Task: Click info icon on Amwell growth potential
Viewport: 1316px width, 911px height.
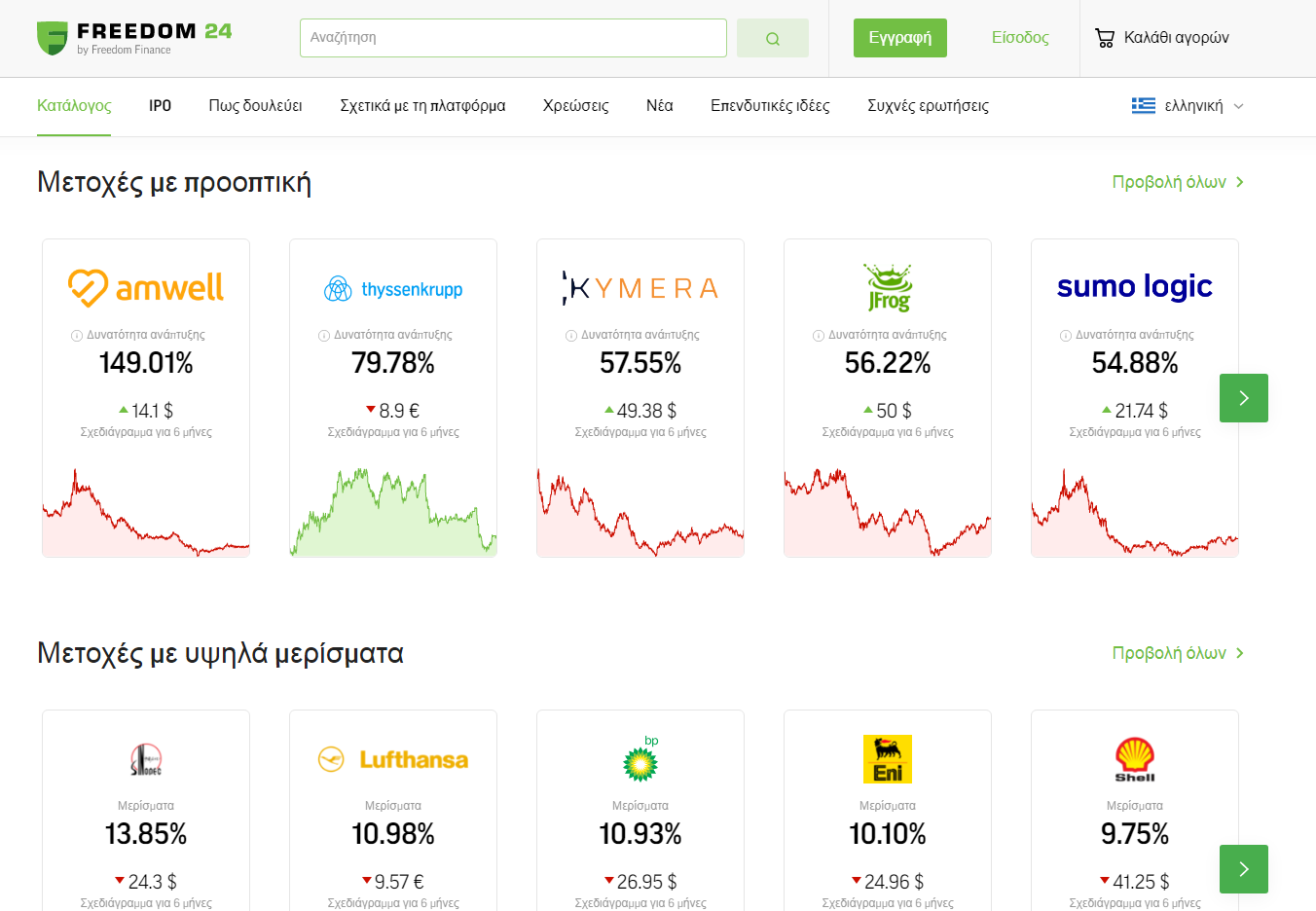Action: click(76, 336)
